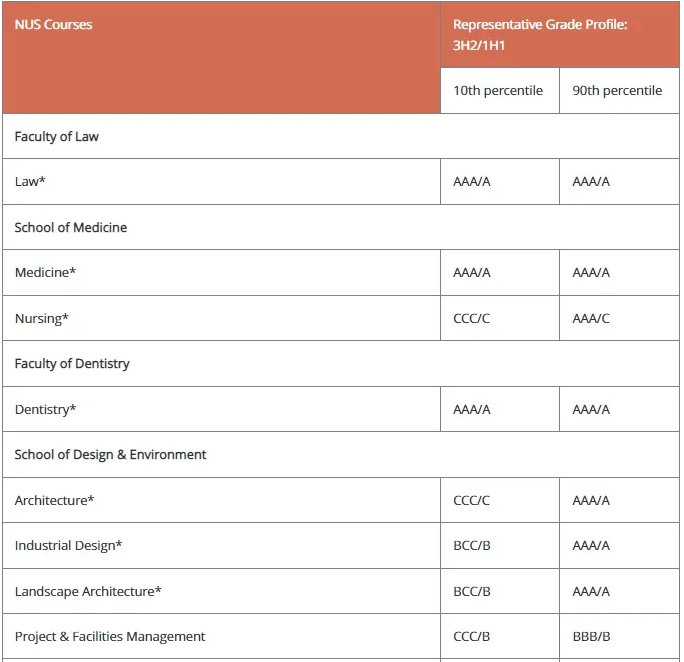Image resolution: width=684 pixels, height=662 pixels.
Task: Click the Law* course name
Action: pyautogui.click(x=30, y=181)
